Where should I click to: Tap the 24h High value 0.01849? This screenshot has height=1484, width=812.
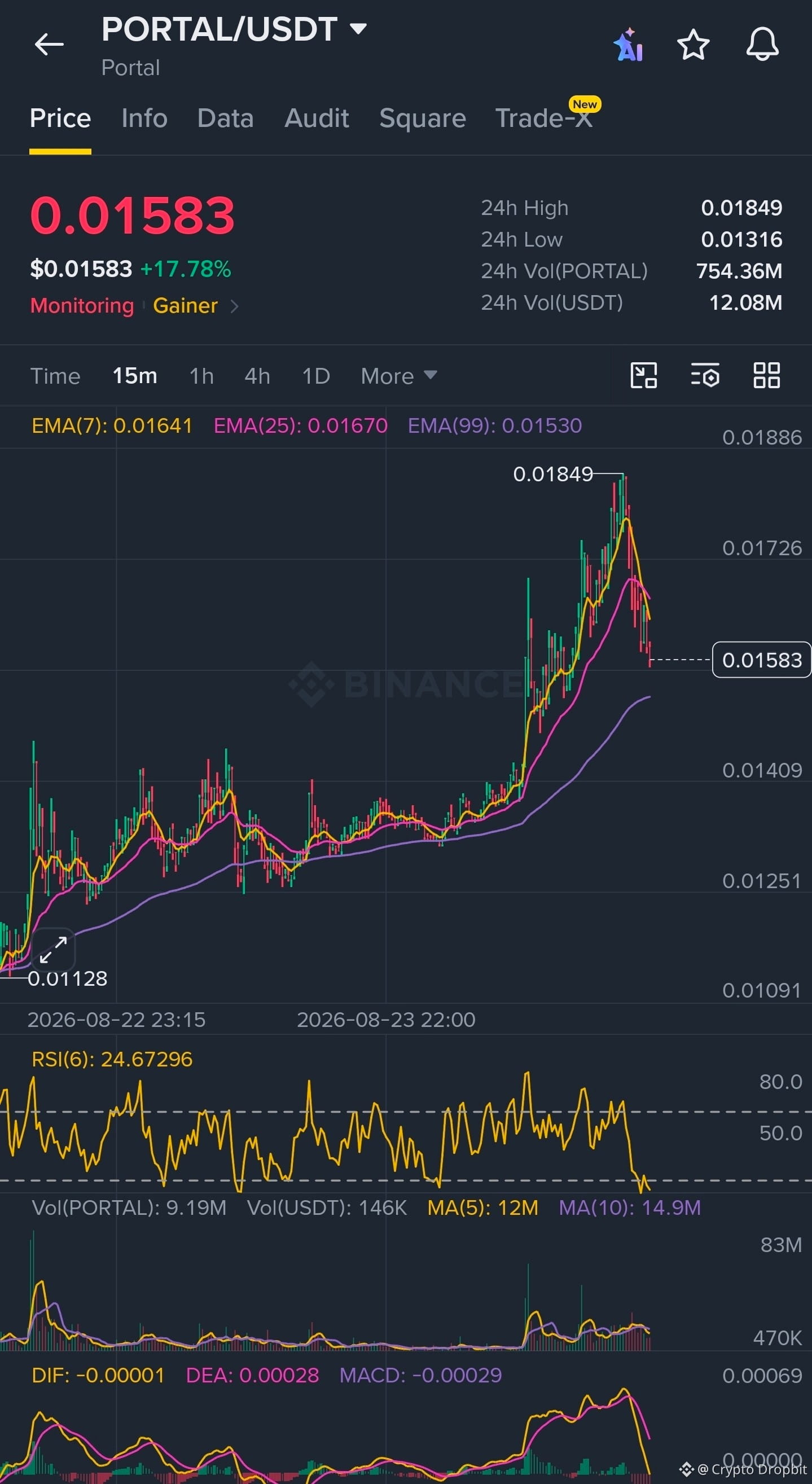pos(741,208)
